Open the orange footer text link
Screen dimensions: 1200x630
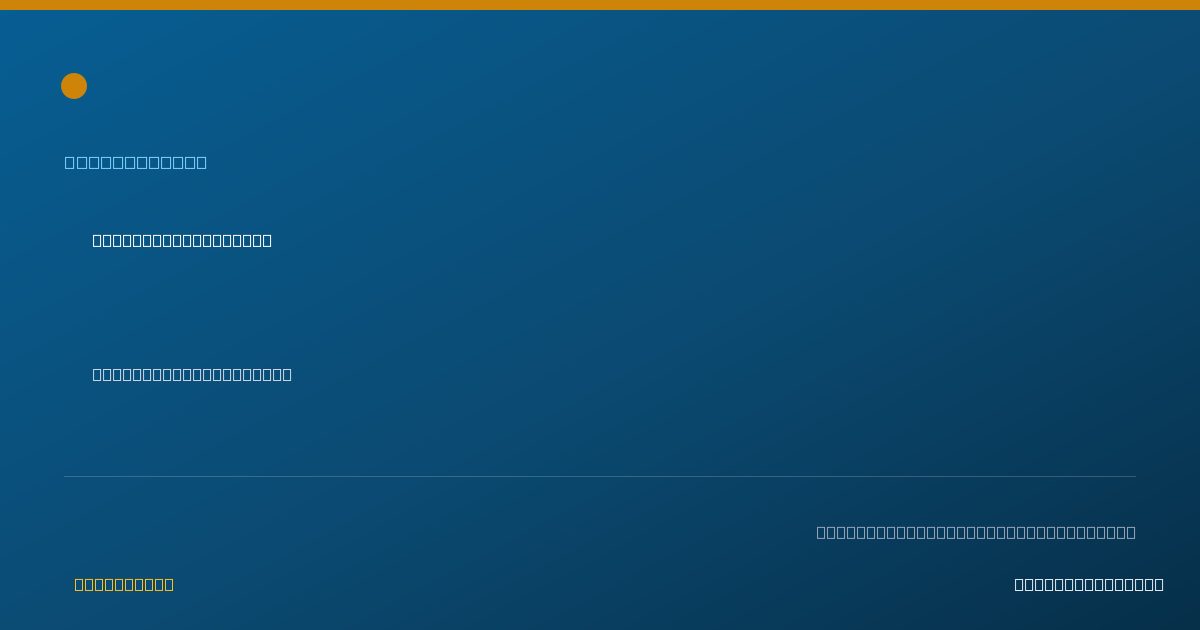click(x=124, y=584)
